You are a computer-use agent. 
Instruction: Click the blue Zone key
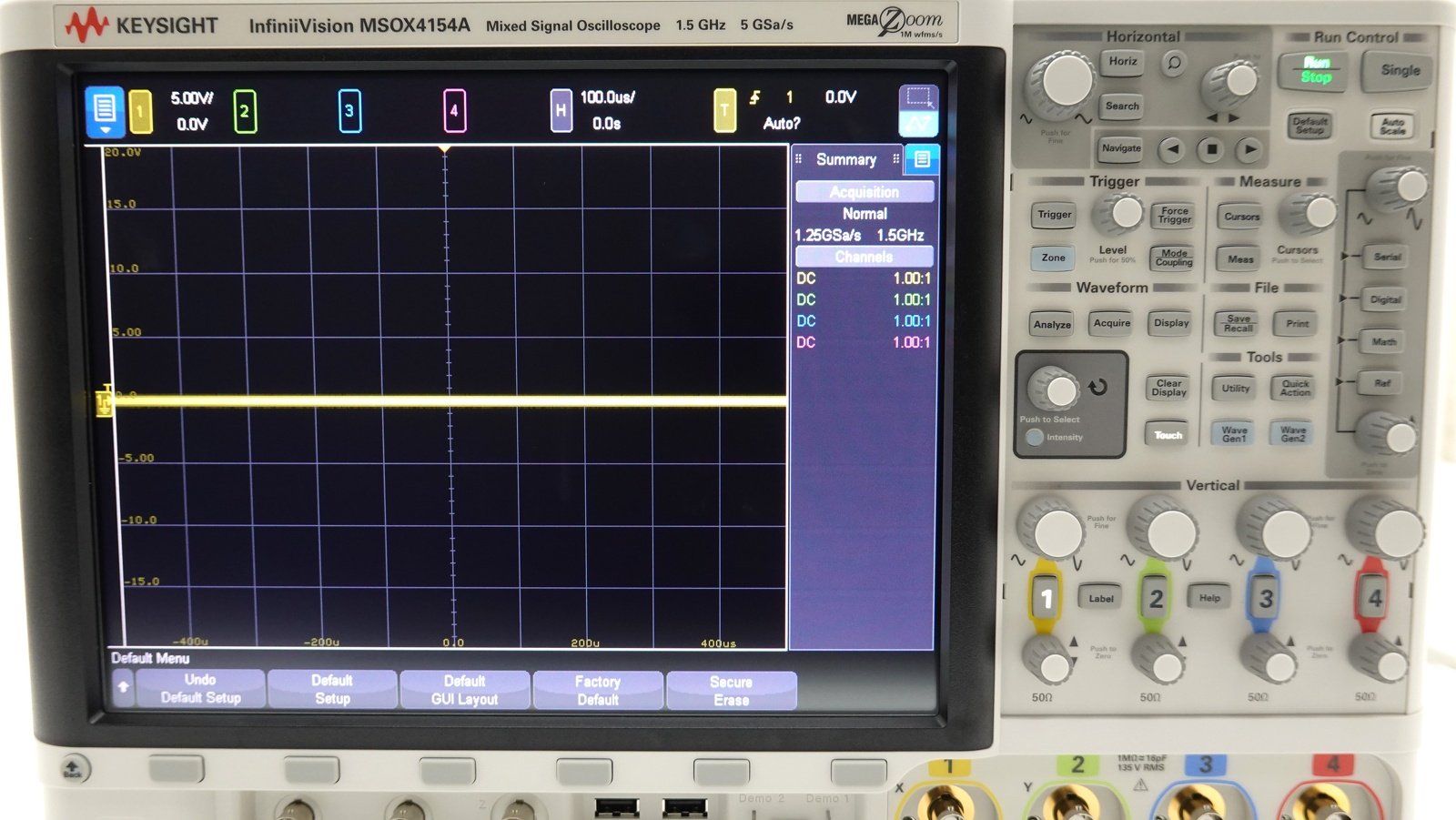pos(1053,258)
